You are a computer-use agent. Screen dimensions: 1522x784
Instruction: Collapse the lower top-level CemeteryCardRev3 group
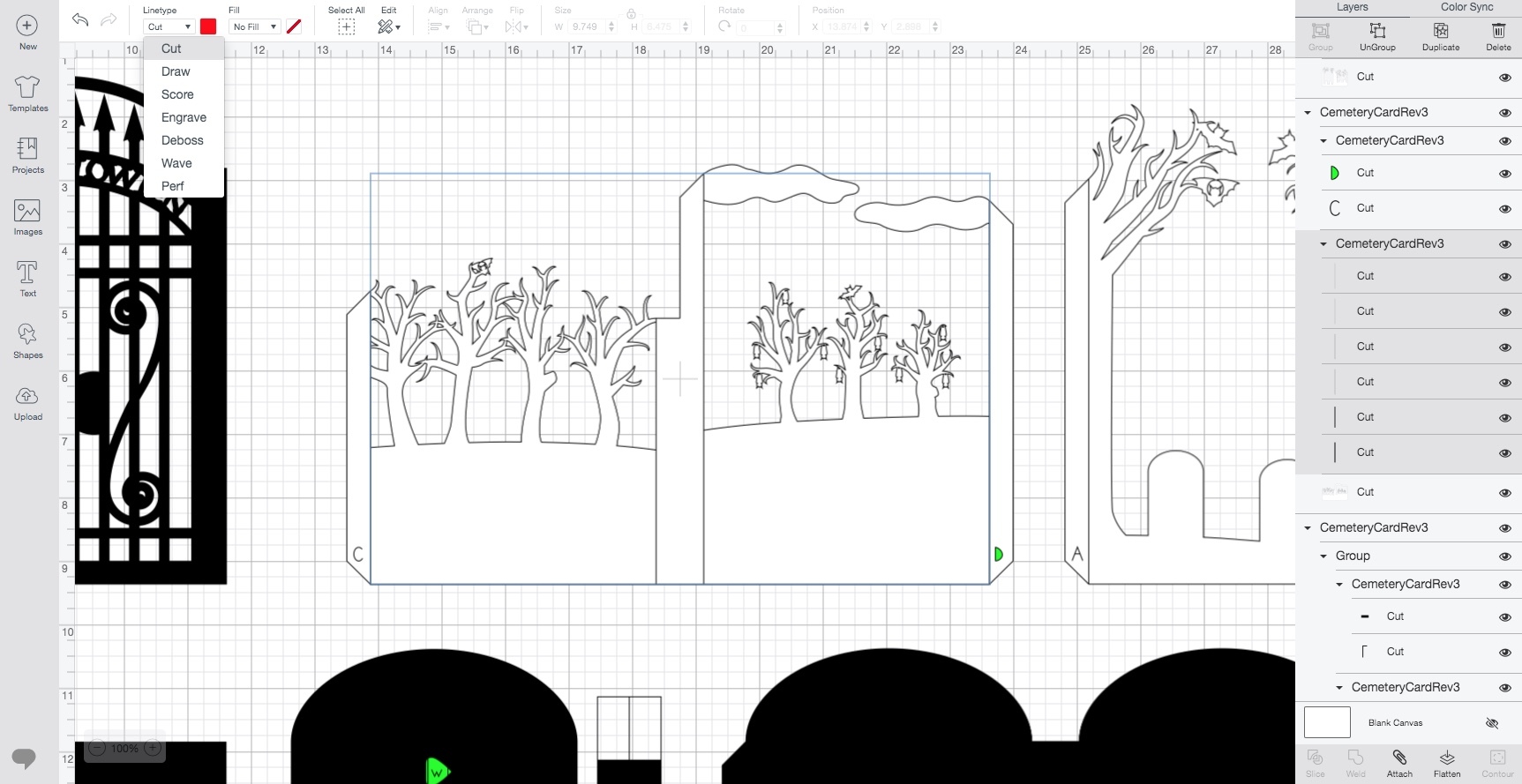[1308, 528]
